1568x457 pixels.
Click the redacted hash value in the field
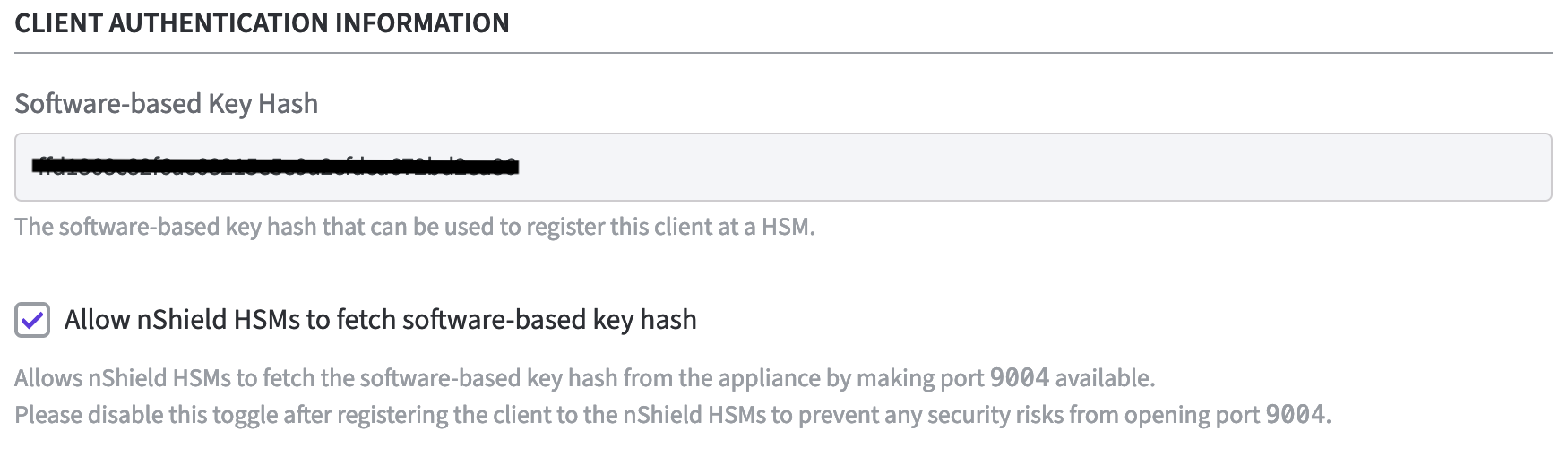274,167
